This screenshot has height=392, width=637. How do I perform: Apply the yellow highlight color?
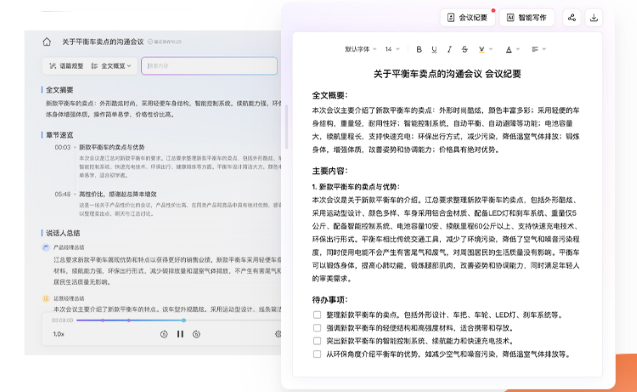[481, 50]
